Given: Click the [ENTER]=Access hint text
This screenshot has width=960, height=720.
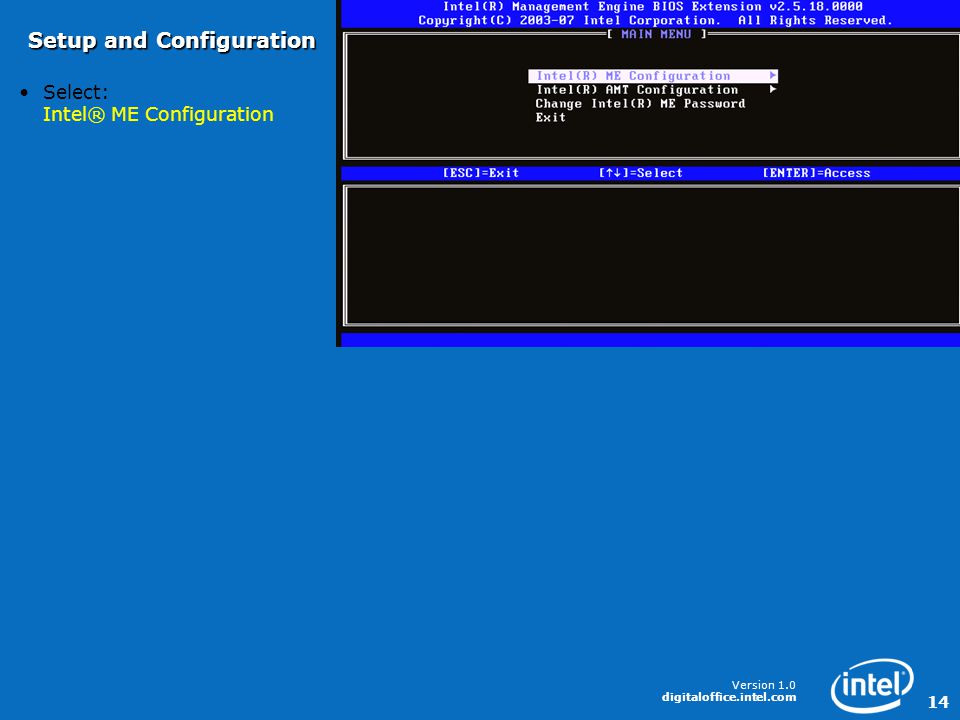Looking at the screenshot, I should 816,173.
